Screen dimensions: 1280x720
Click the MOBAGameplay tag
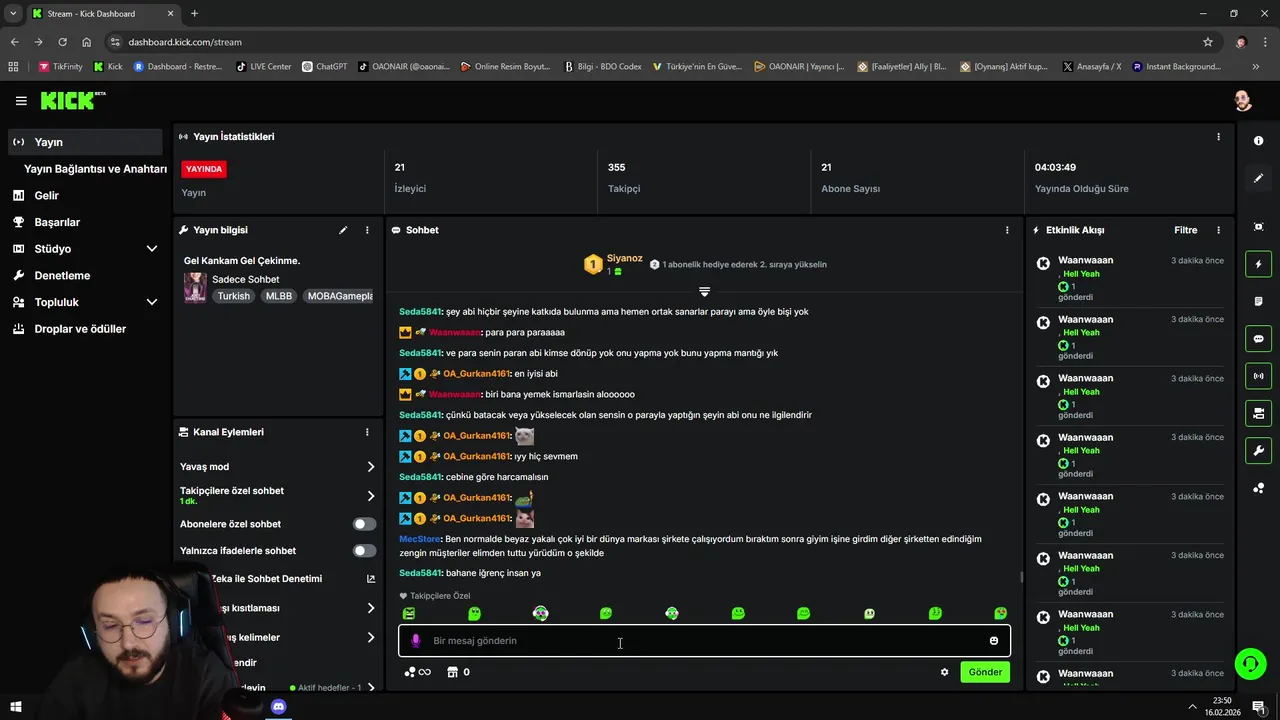pyautogui.click(x=340, y=296)
